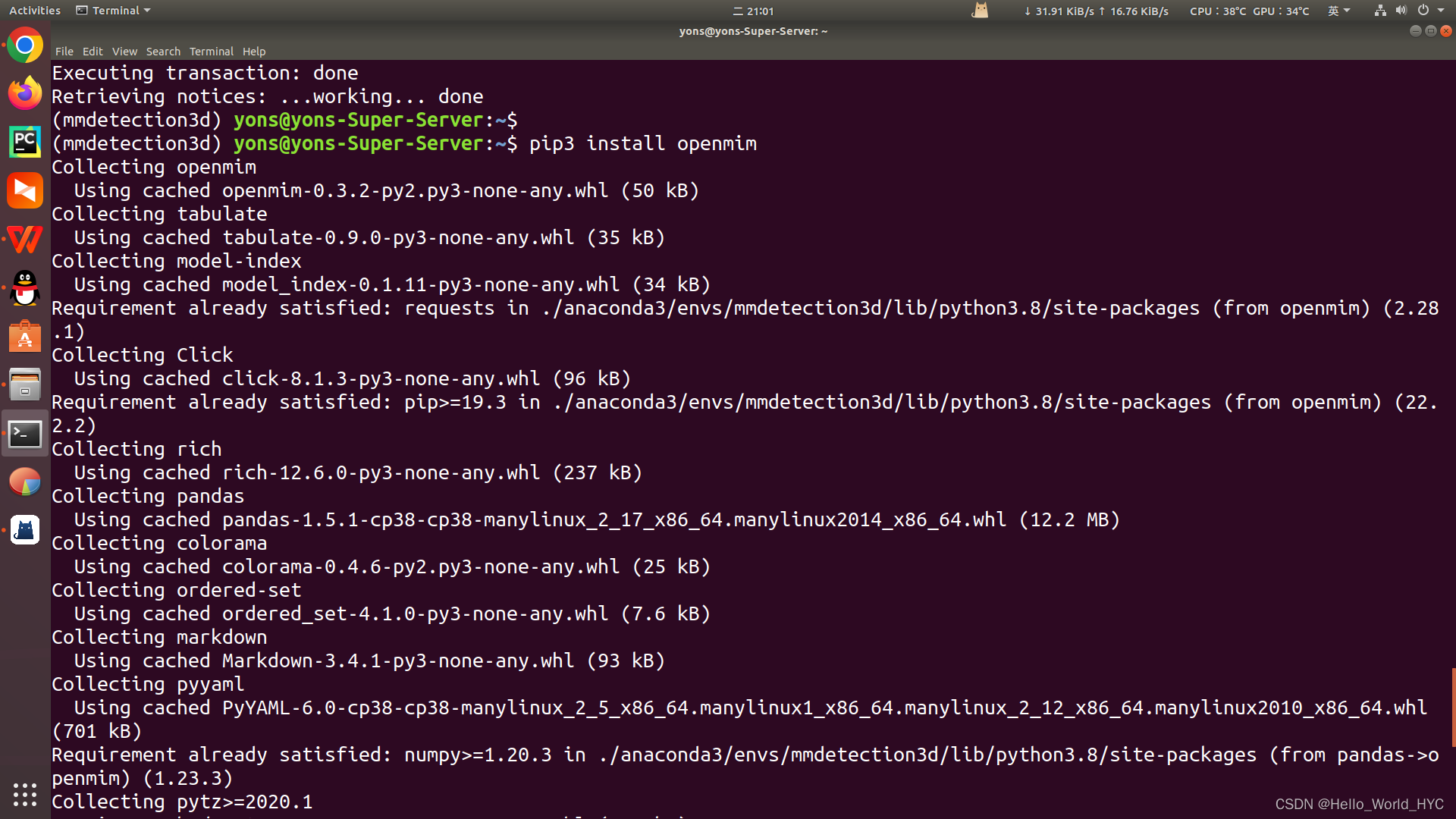The image size is (1456, 819).
Task: Open Ubuntu Software store icon
Action: pyautogui.click(x=25, y=337)
